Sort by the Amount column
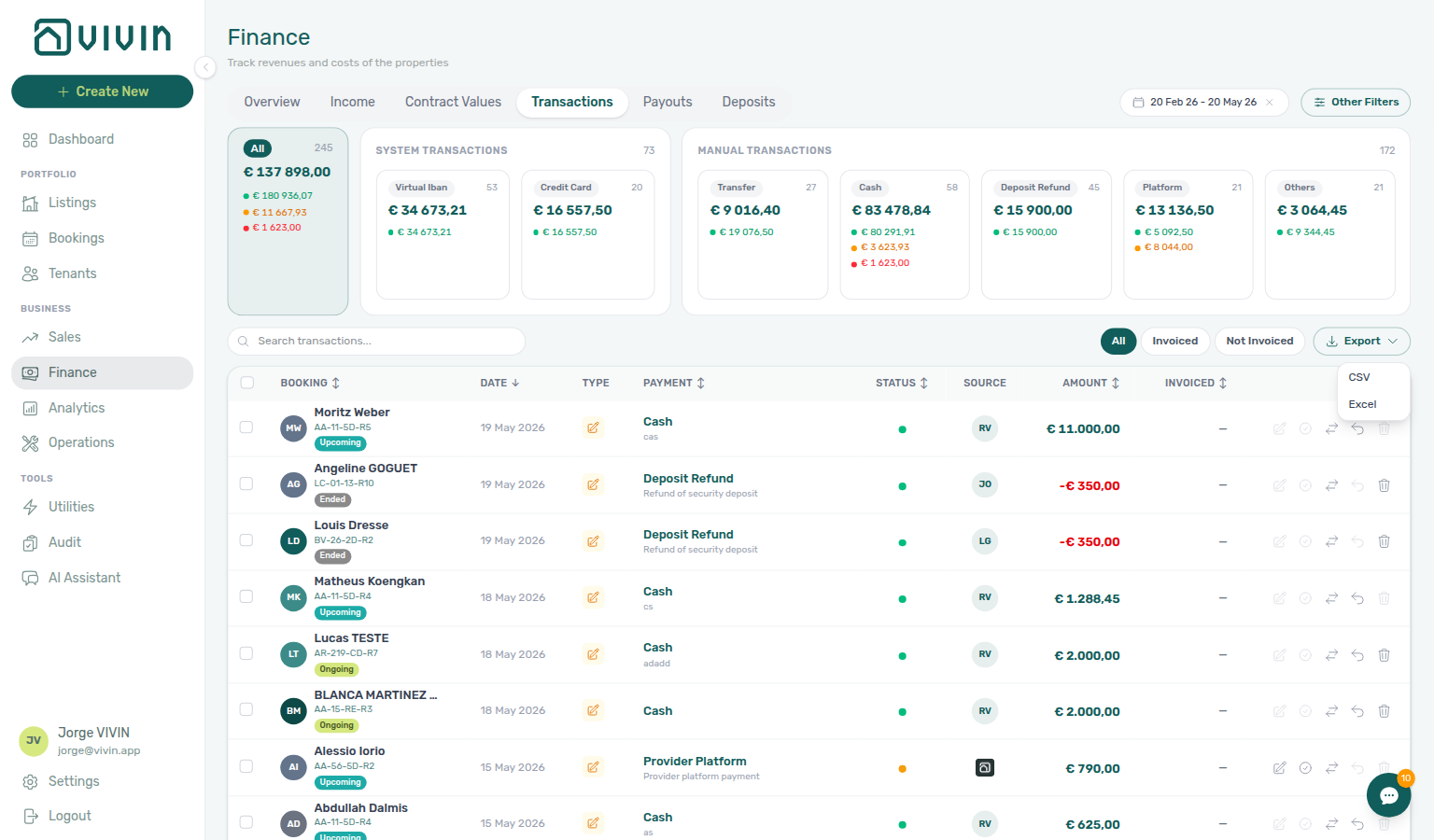The image size is (1434, 840). coord(1090,383)
